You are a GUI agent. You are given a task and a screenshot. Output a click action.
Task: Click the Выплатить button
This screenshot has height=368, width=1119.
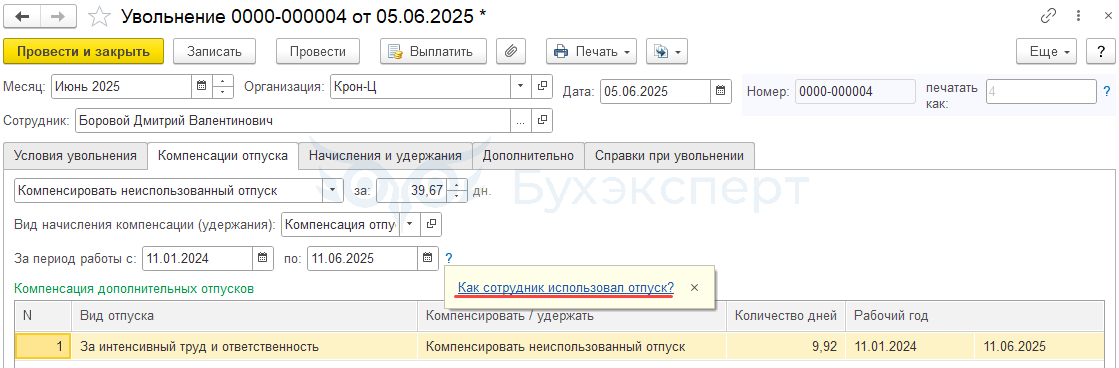pyautogui.click(x=433, y=51)
